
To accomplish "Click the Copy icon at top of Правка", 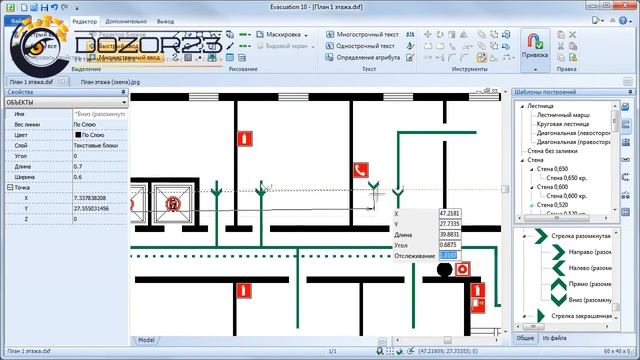I will point(561,35).
